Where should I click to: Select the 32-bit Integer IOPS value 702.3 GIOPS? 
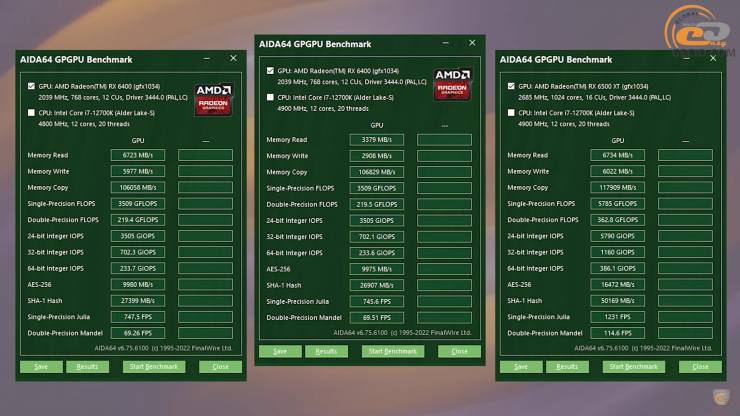138,252
